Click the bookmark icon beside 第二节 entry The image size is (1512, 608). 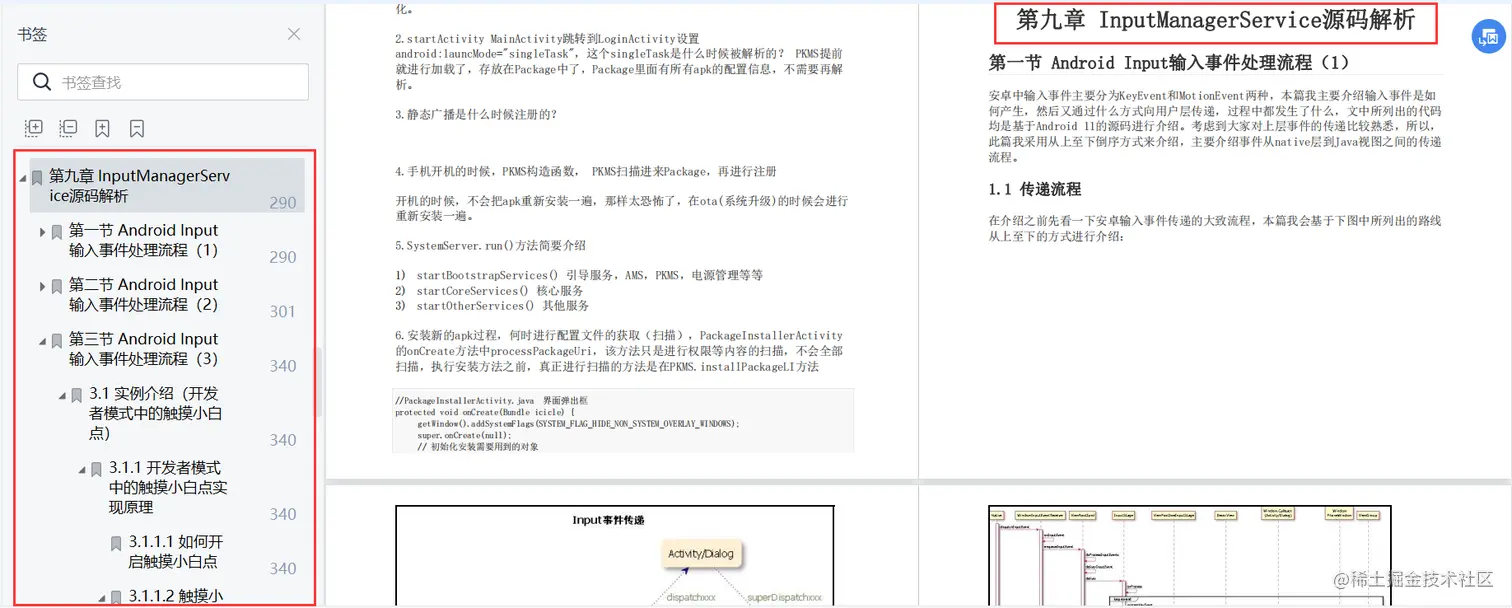pyautogui.click(x=55, y=285)
